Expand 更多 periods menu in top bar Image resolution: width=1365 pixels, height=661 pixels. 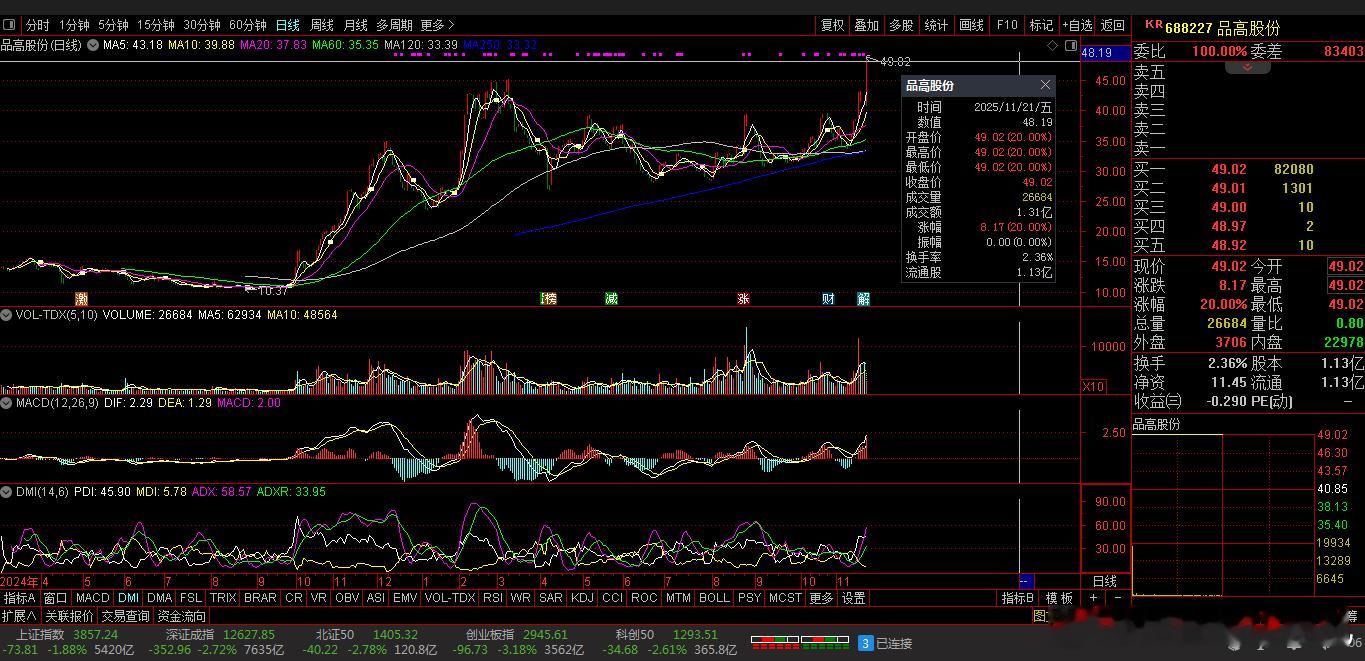[438, 25]
